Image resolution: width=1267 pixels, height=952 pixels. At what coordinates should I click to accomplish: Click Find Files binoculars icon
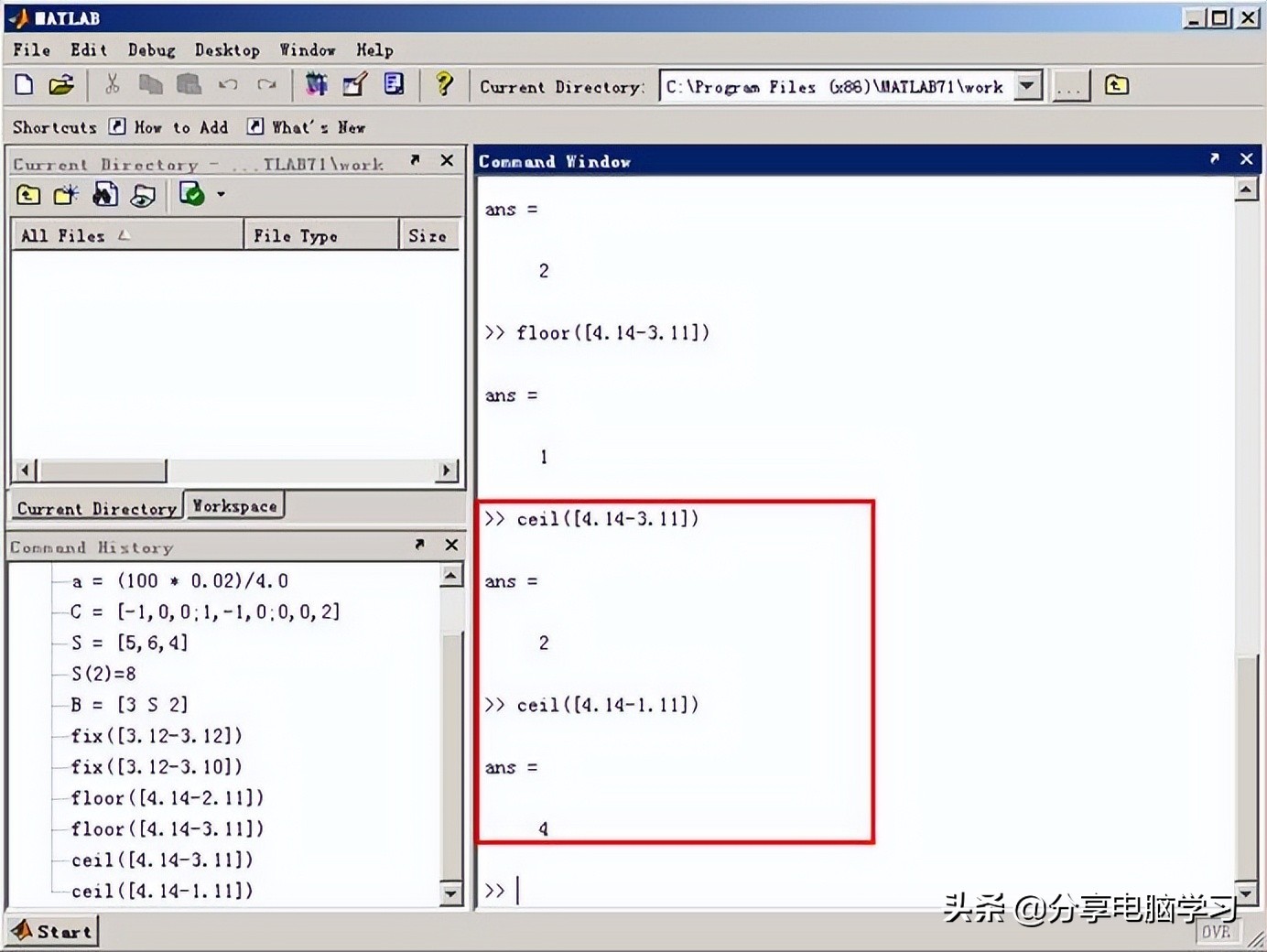tap(105, 194)
